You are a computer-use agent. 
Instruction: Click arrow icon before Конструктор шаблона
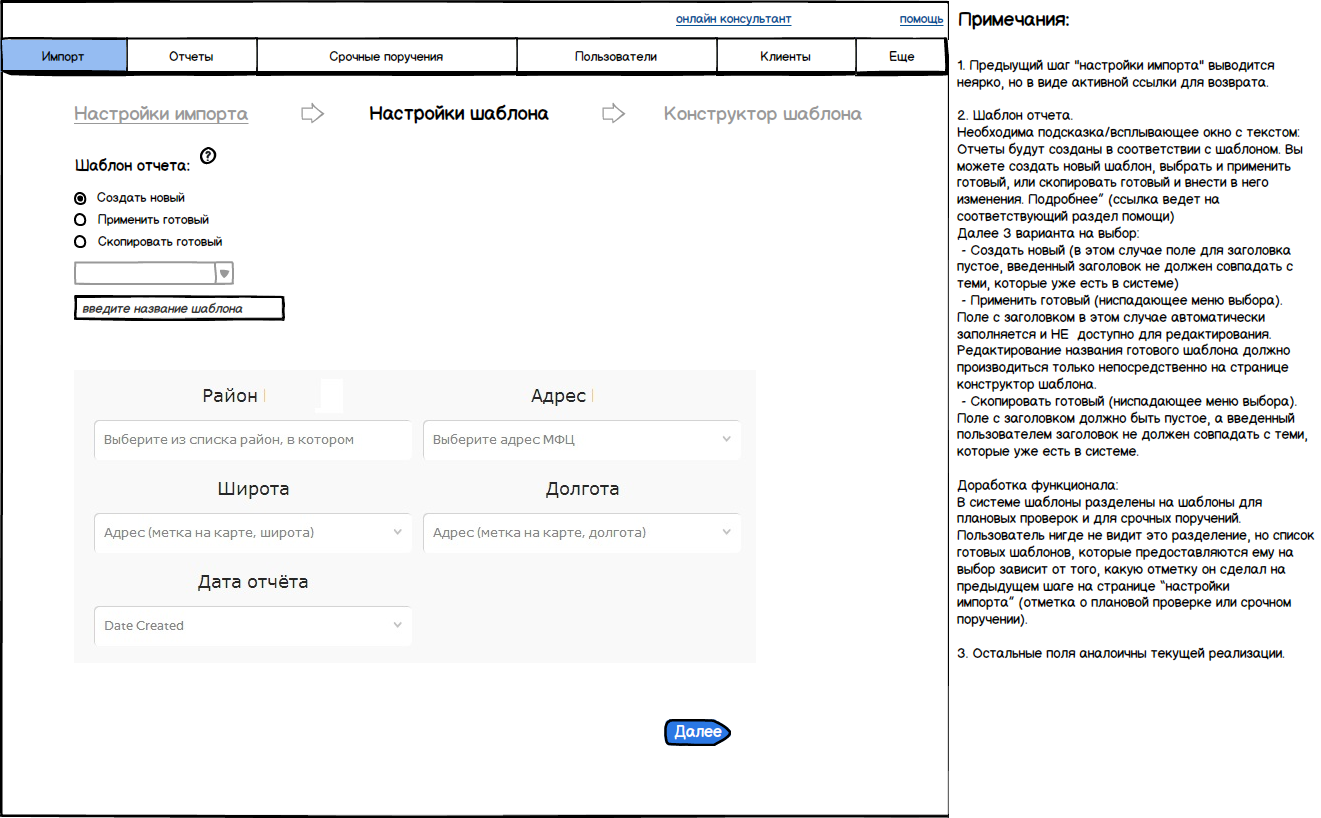click(613, 113)
